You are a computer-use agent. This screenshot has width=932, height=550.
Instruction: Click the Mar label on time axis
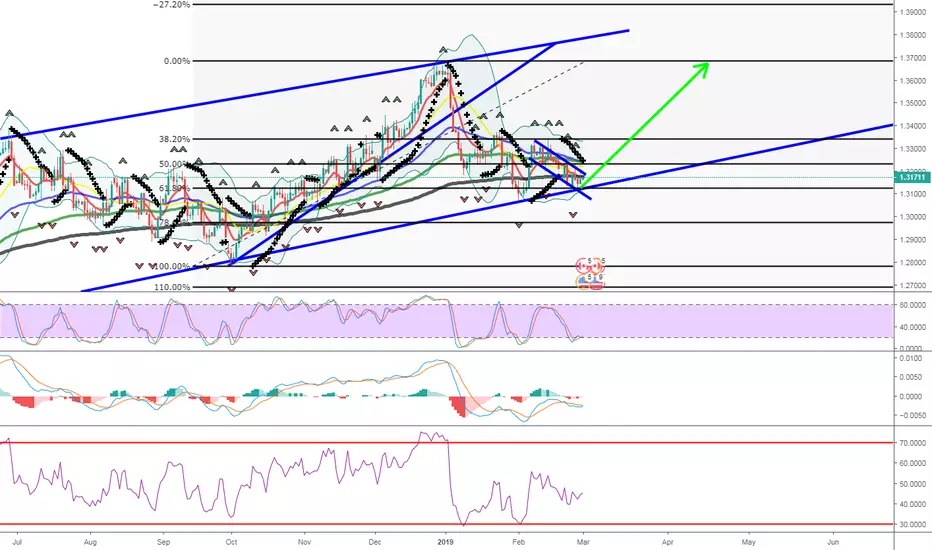583,542
